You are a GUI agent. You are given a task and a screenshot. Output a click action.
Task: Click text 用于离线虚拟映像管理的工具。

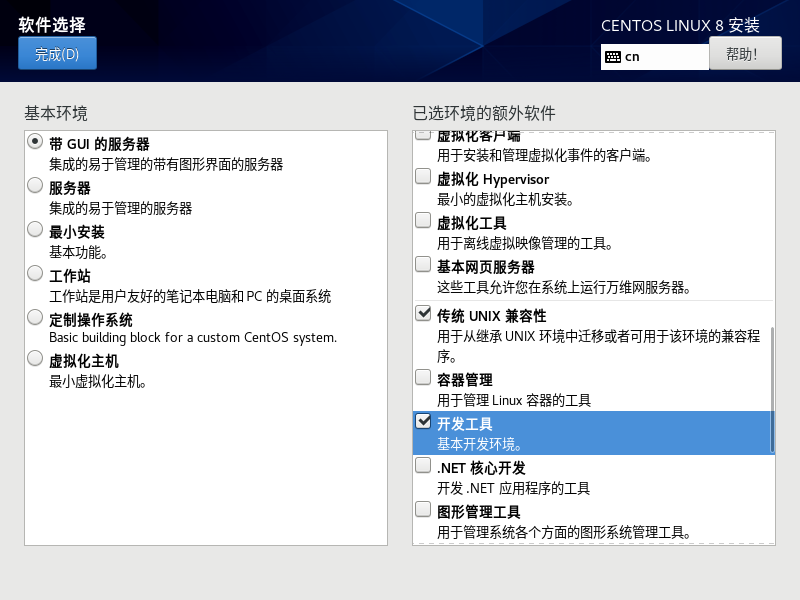click(x=524, y=243)
